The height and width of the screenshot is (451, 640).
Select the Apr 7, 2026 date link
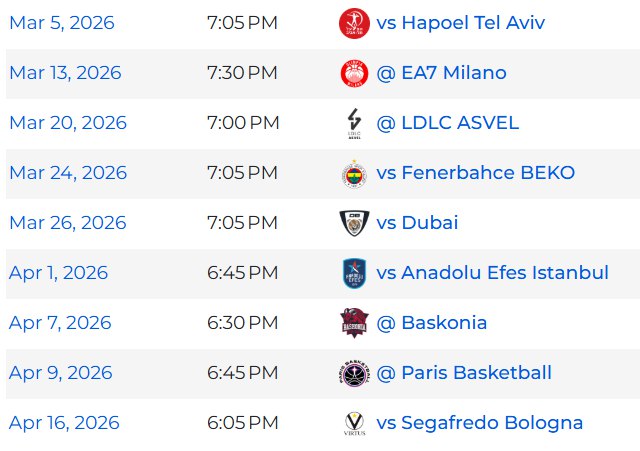pyautogui.click(x=60, y=323)
